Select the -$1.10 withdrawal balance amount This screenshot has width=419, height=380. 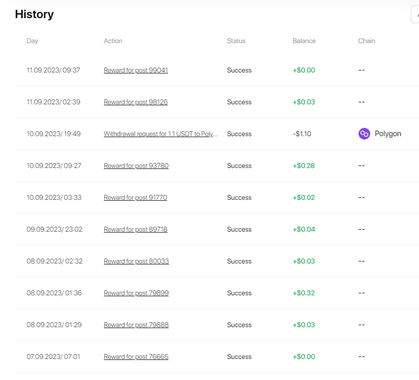coord(302,134)
